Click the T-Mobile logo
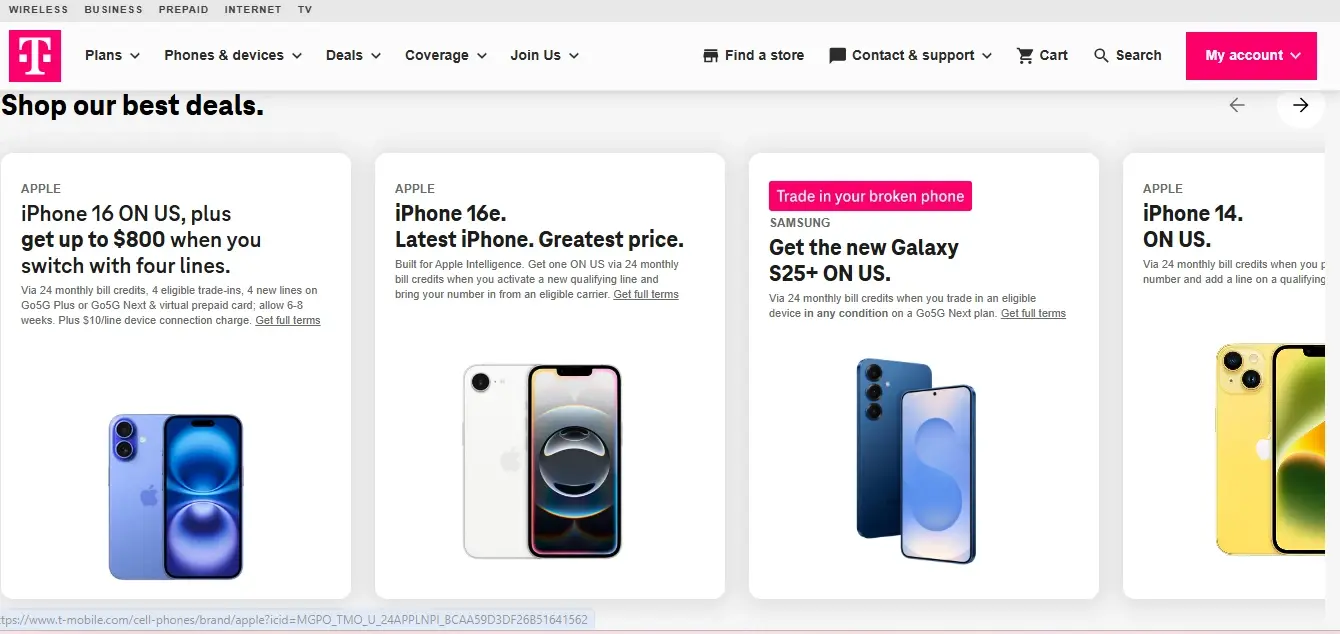The width and height of the screenshot is (1340, 634). [35, 55]
